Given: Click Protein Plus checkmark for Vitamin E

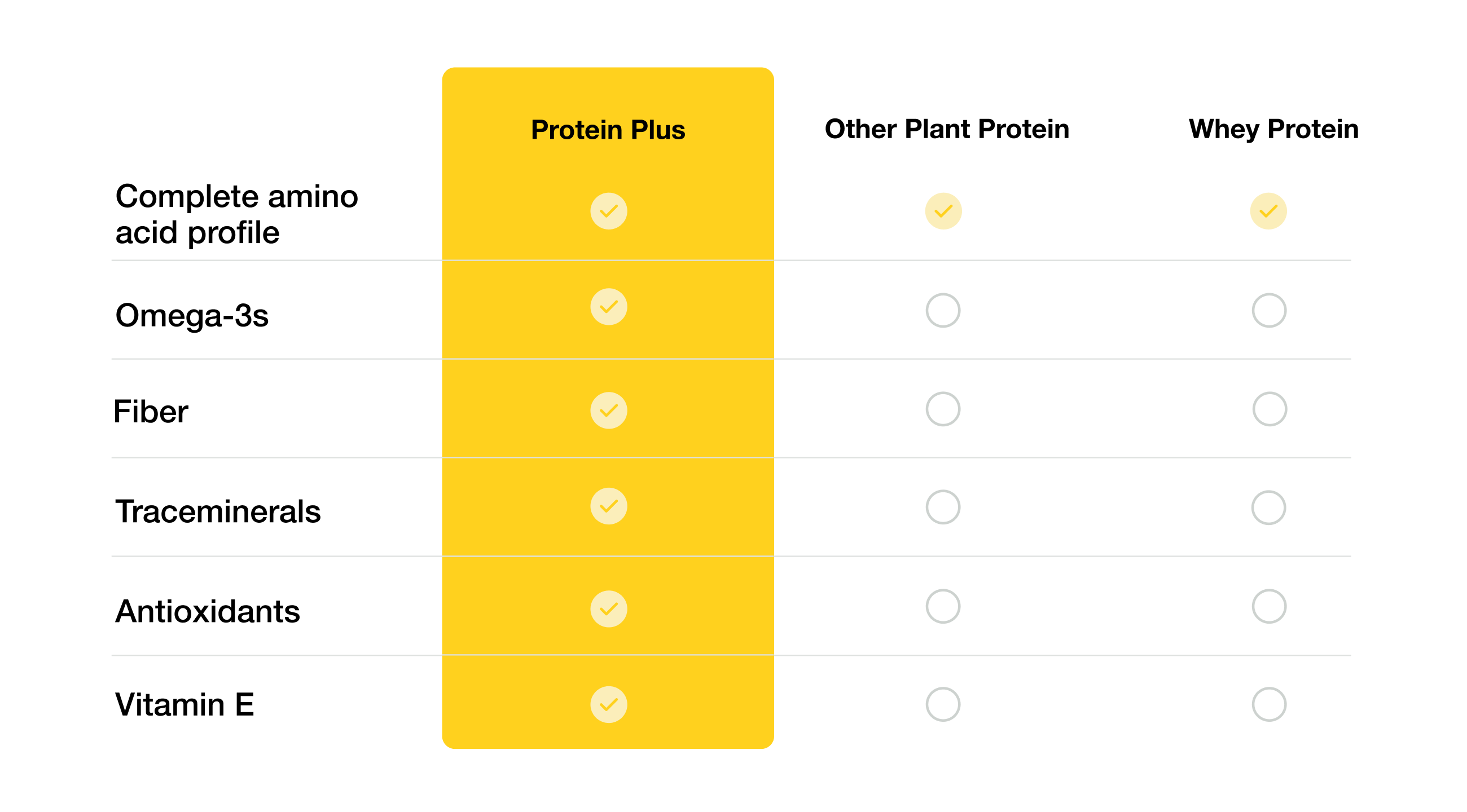Looking at the screenshot, I should click(x=608, y=704).
